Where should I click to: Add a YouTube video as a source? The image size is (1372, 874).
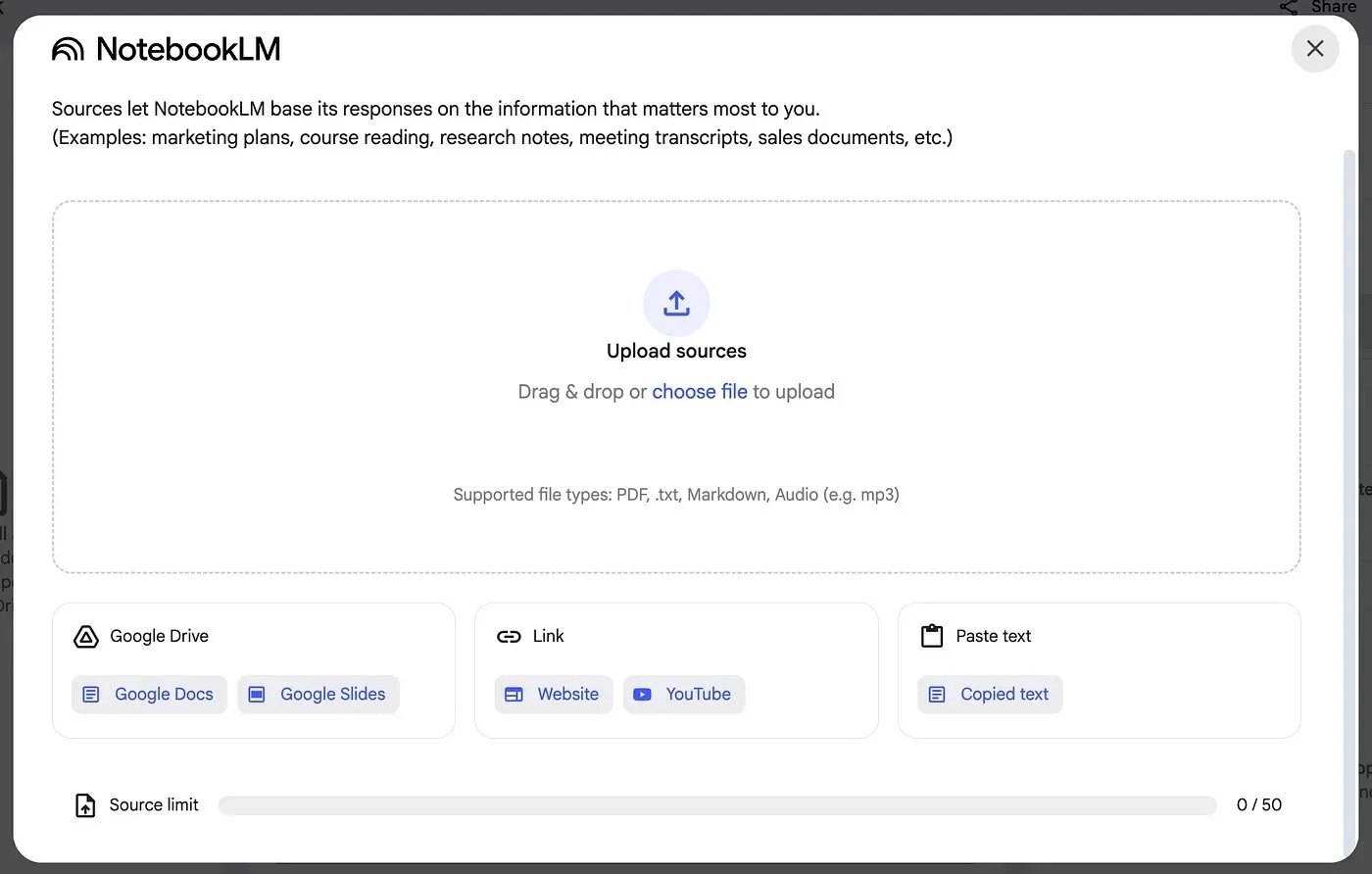pos(683,694)
